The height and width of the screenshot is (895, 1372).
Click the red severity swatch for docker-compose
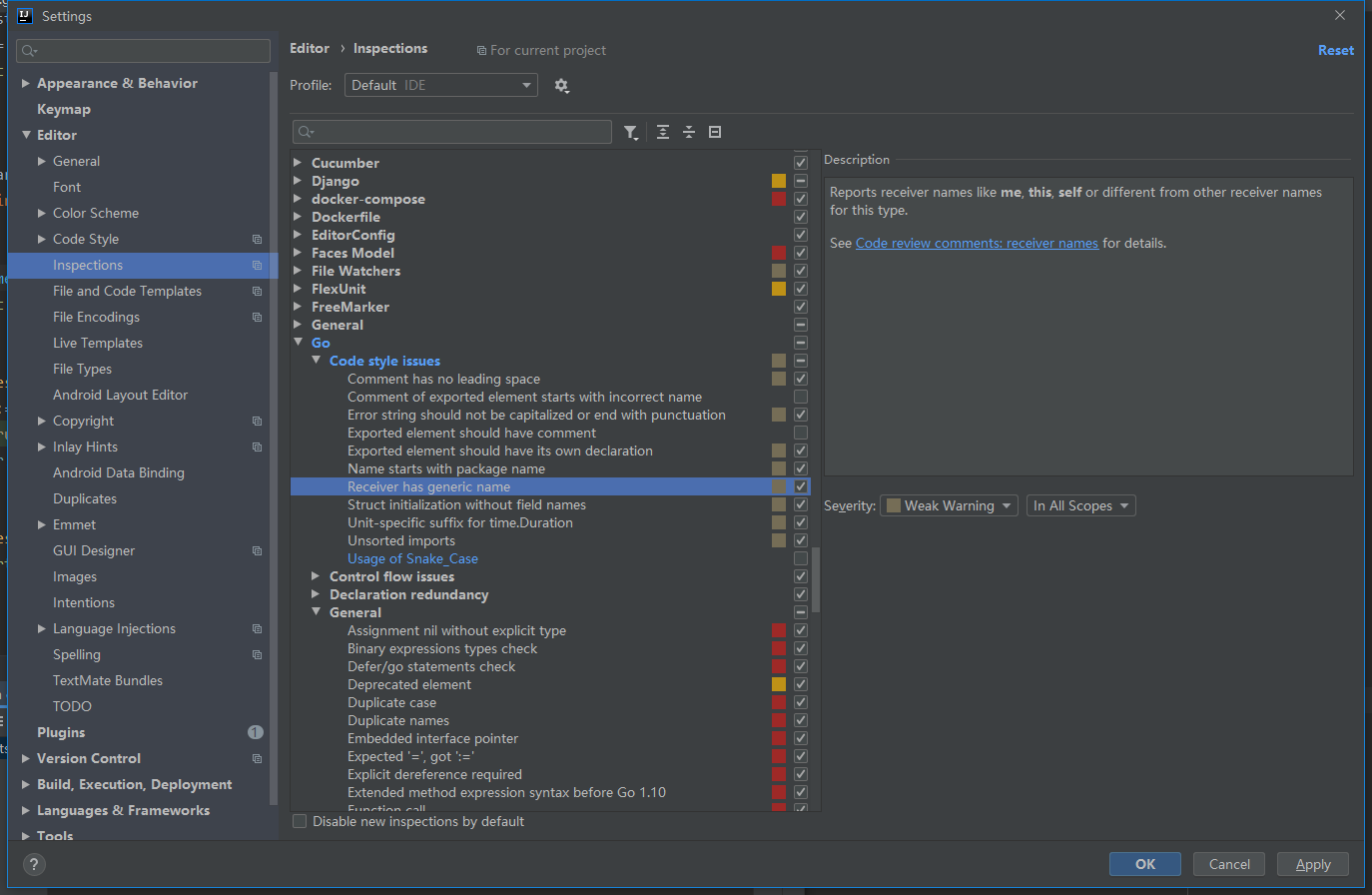(x=779, y=199)
